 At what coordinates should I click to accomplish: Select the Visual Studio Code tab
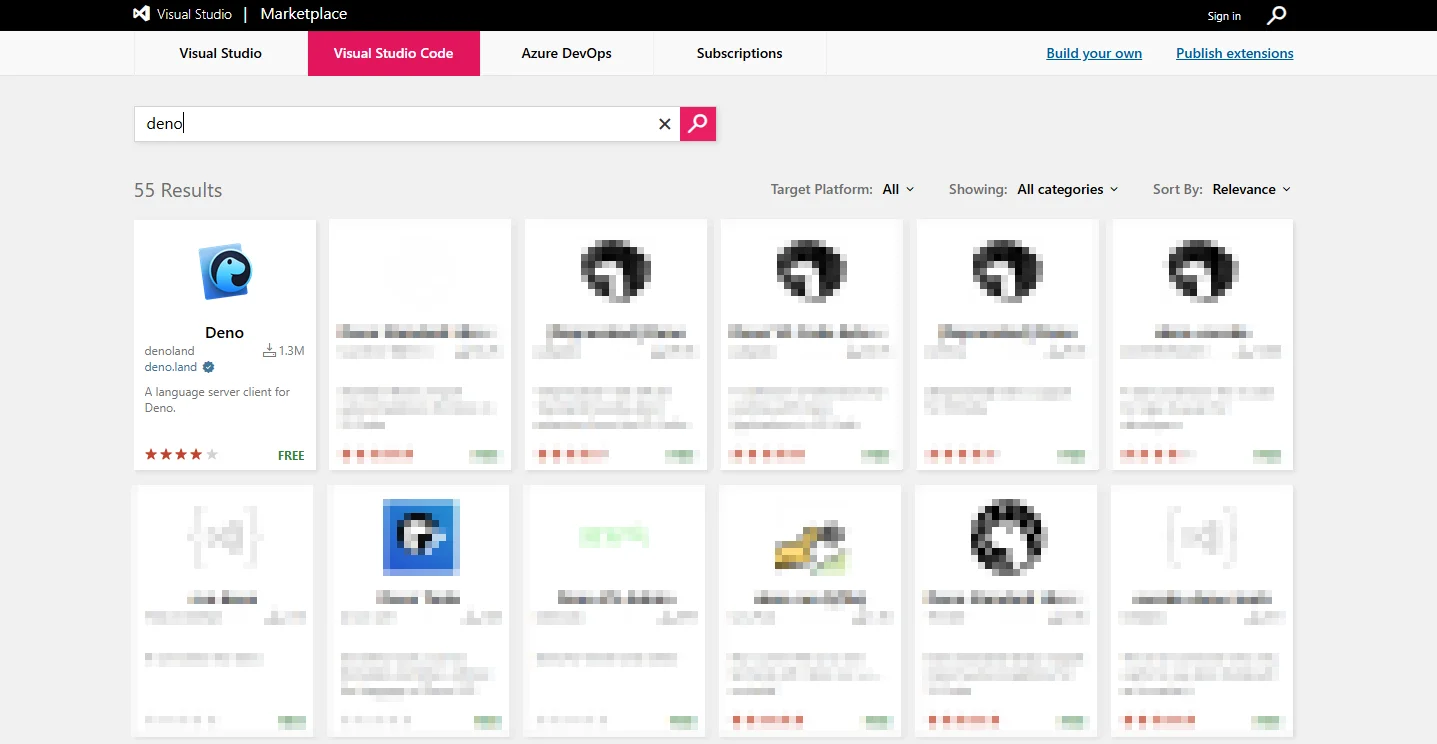393,53
